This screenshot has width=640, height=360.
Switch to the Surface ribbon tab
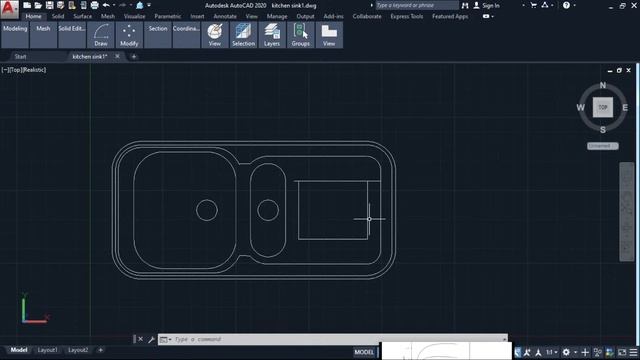82,16
